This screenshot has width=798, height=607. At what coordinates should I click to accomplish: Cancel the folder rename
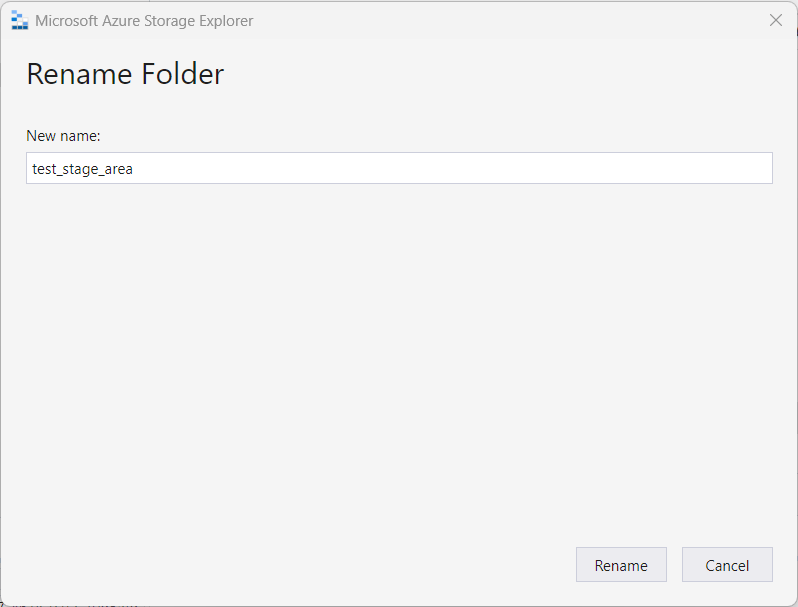[727, 565]
